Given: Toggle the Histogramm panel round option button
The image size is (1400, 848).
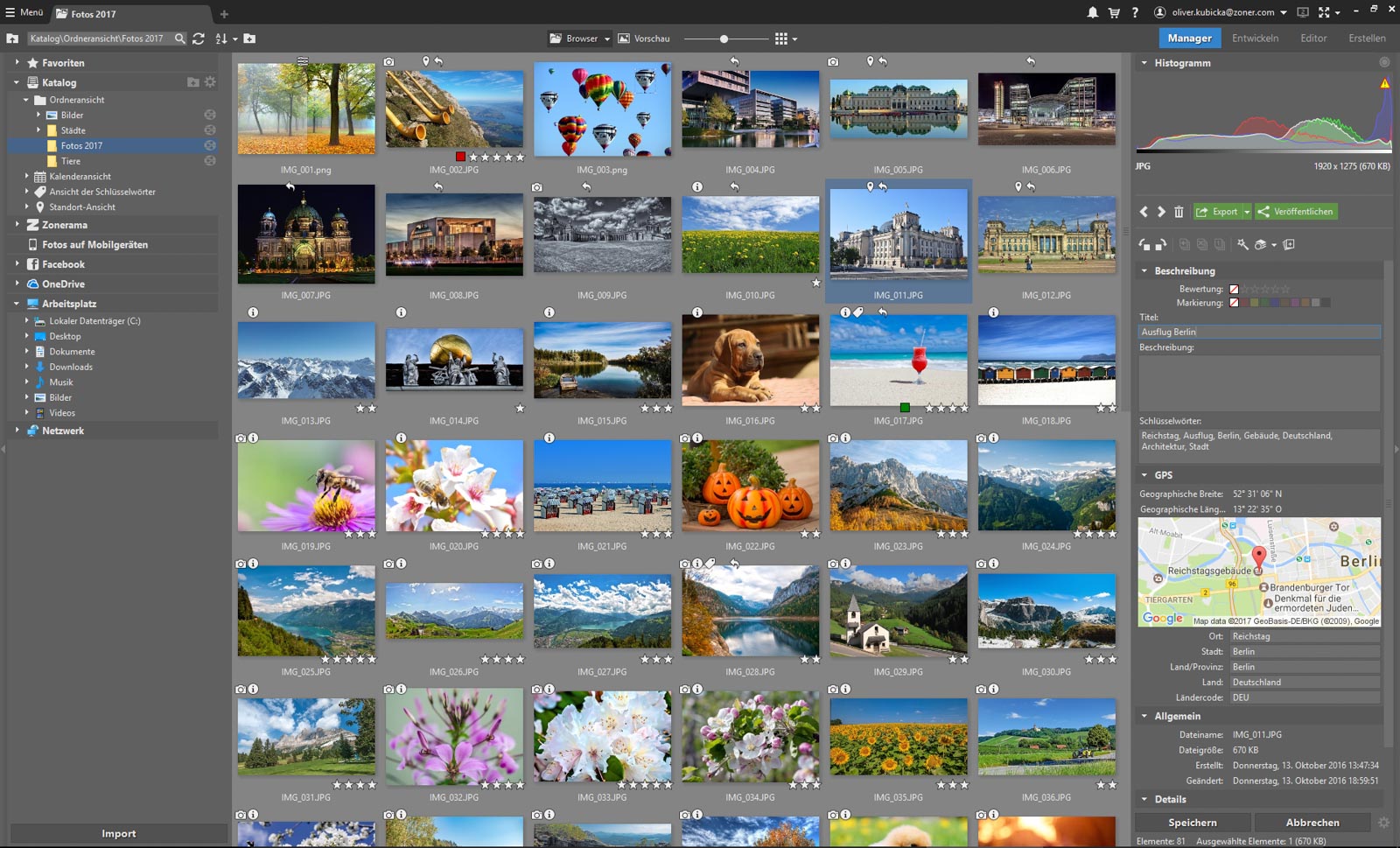Looking at the screenshot, I should pos(1384,62).
